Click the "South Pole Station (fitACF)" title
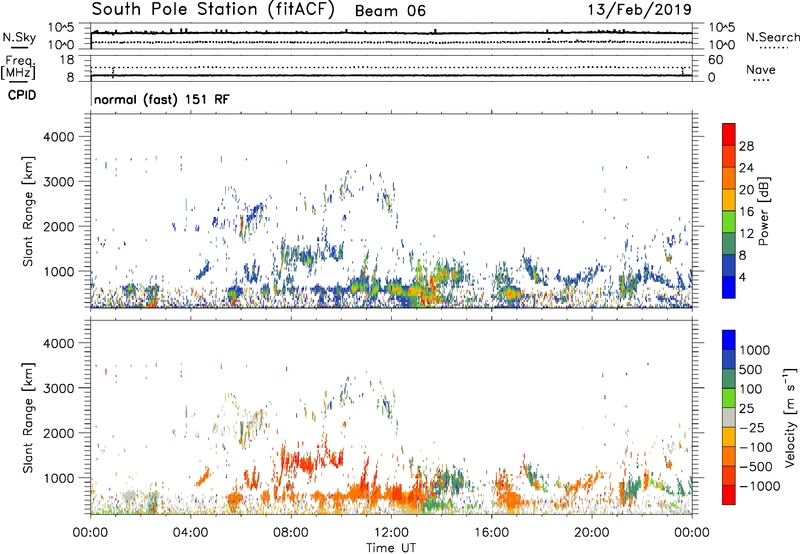Image resolution: width=800 pixels, height=554 pixels. [x=213, y=10]
